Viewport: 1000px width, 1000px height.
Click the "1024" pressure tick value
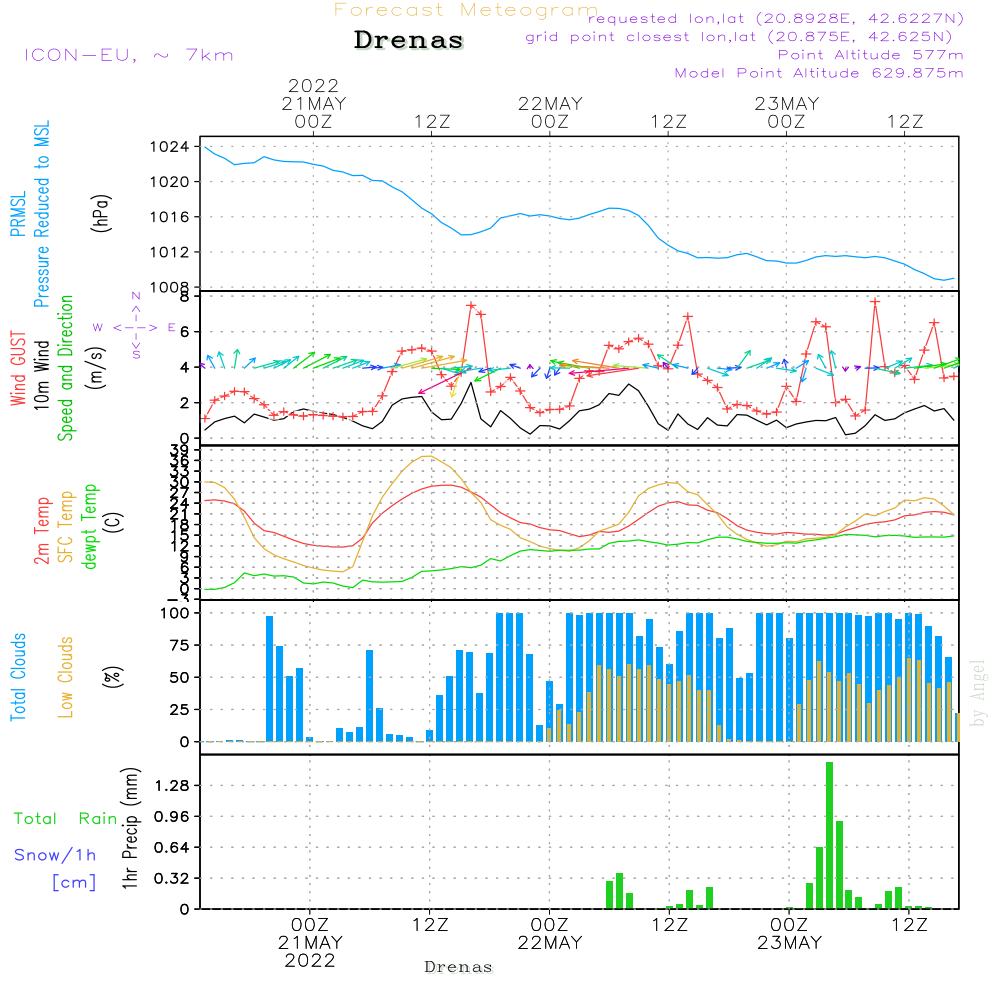point(170,147)
